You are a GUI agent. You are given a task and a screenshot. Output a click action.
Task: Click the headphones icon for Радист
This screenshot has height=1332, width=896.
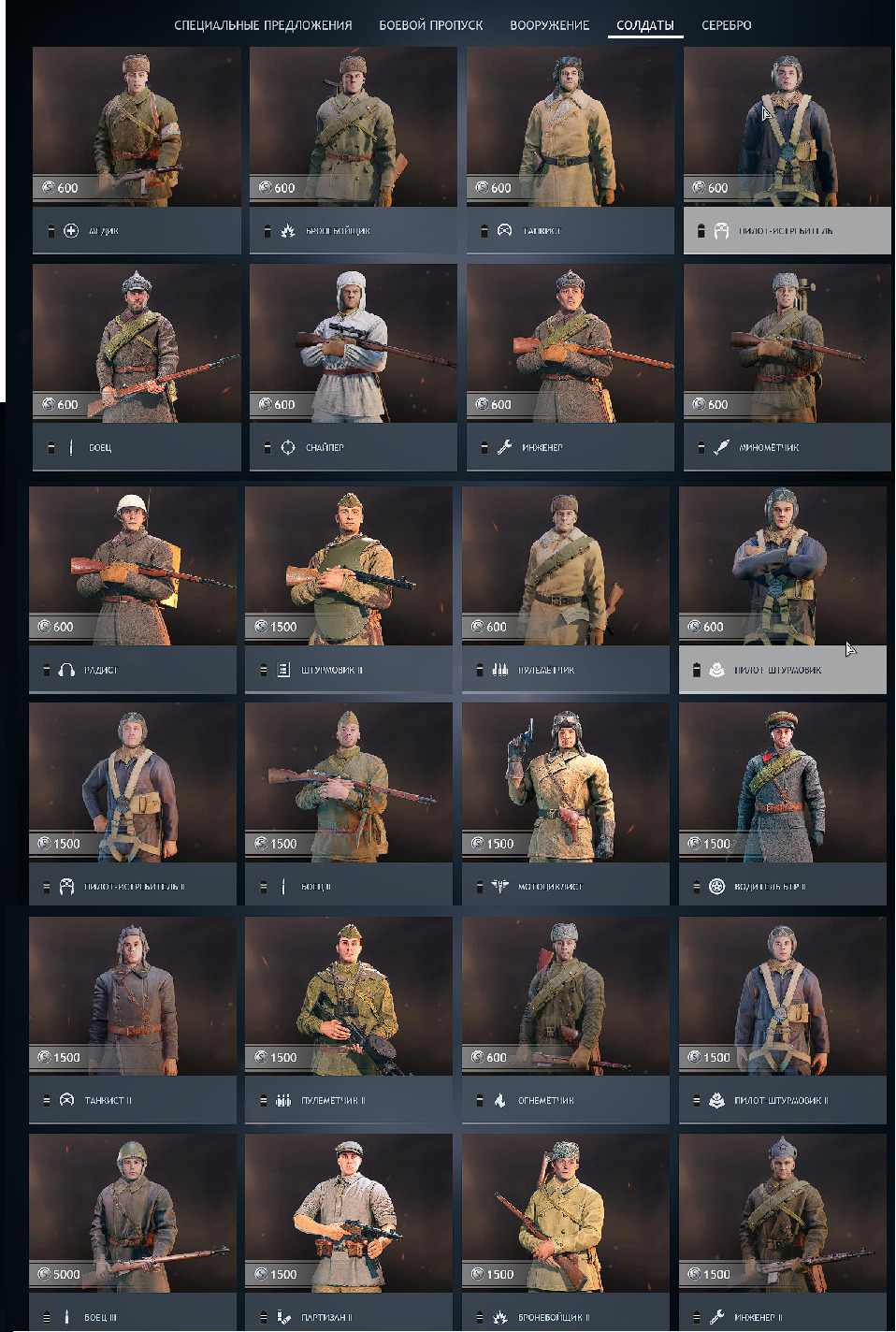[x=66, y=670]
